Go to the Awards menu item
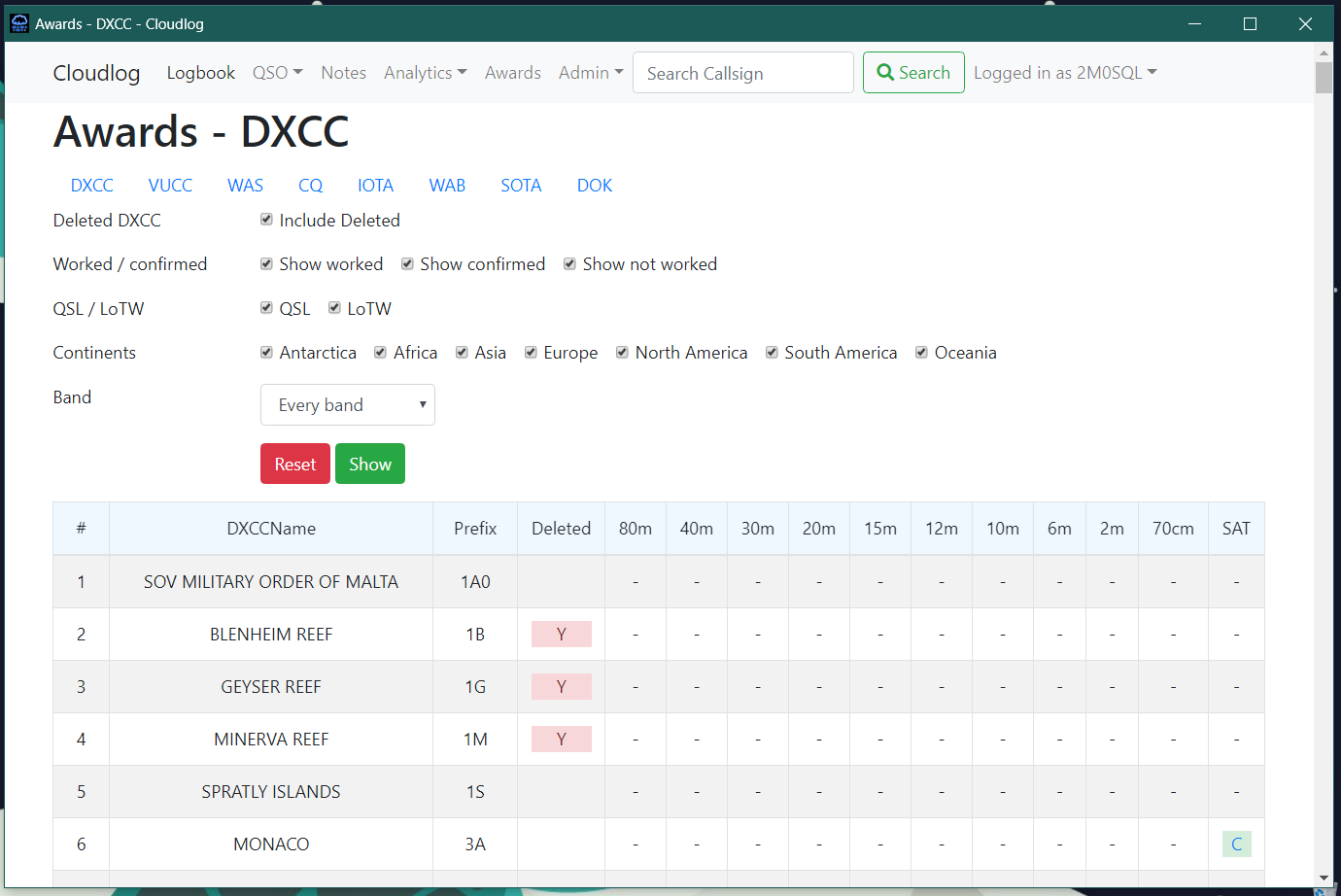This screenshot has height=896, width=1341. tap(513, 73)
